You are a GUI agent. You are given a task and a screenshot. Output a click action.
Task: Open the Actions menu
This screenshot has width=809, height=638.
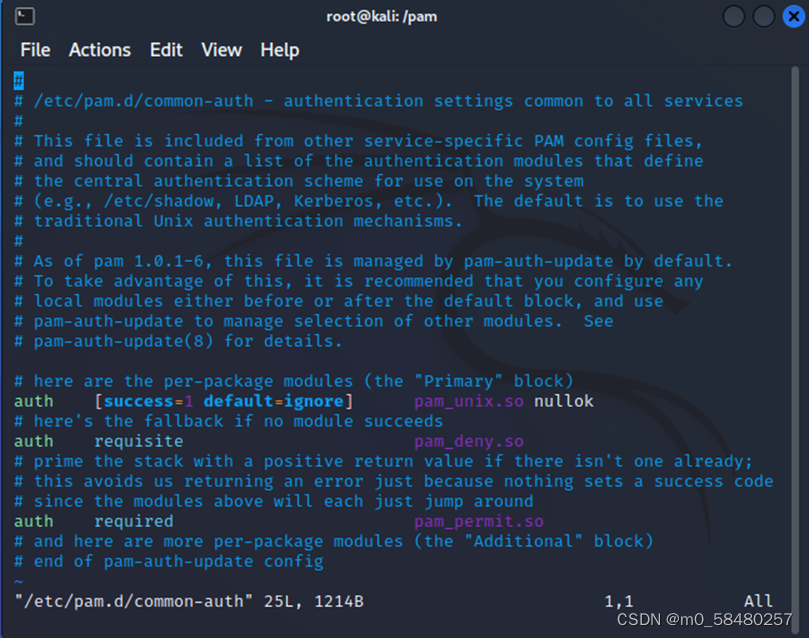[100, 50]
